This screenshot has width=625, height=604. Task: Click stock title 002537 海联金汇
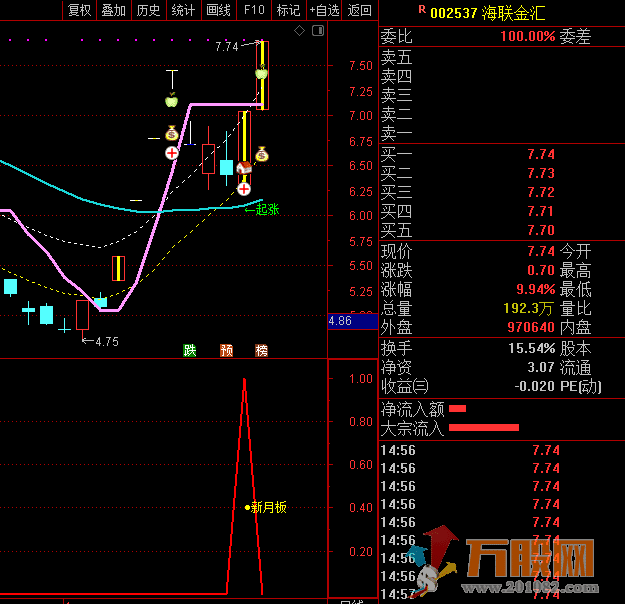click(x=487, y=13)
